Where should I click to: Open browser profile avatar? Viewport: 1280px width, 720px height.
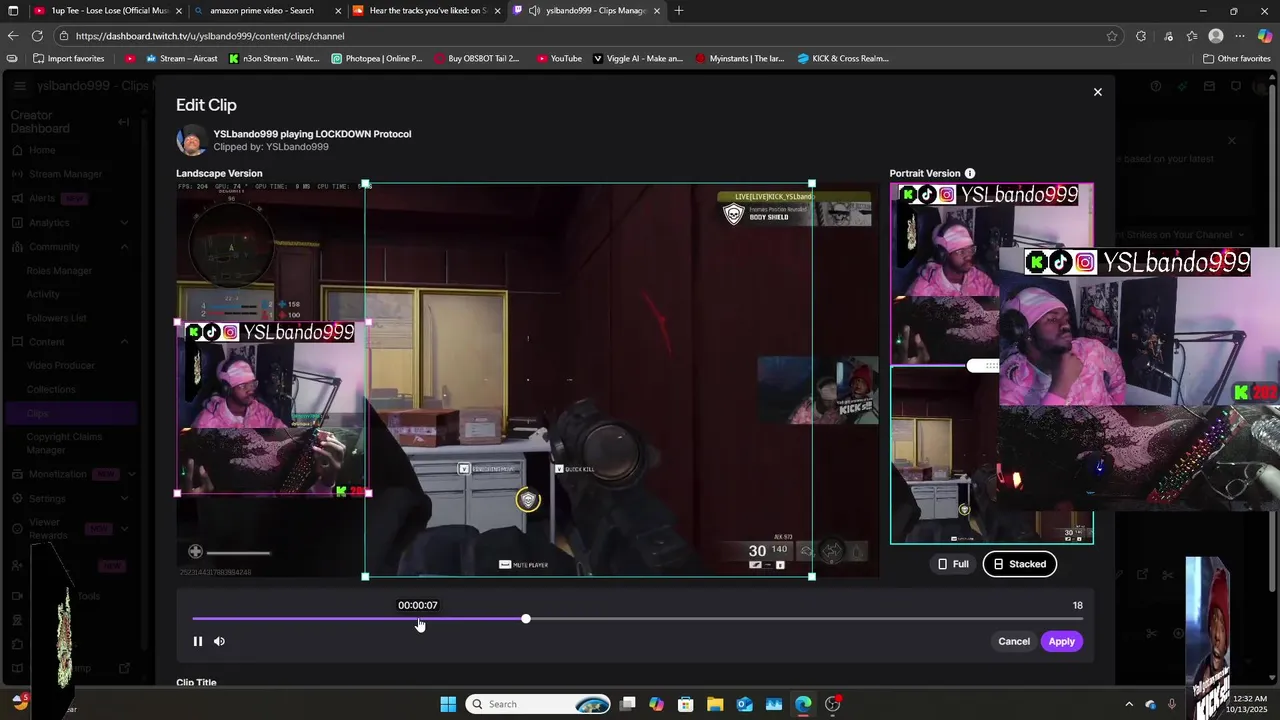click(1216, 36)
